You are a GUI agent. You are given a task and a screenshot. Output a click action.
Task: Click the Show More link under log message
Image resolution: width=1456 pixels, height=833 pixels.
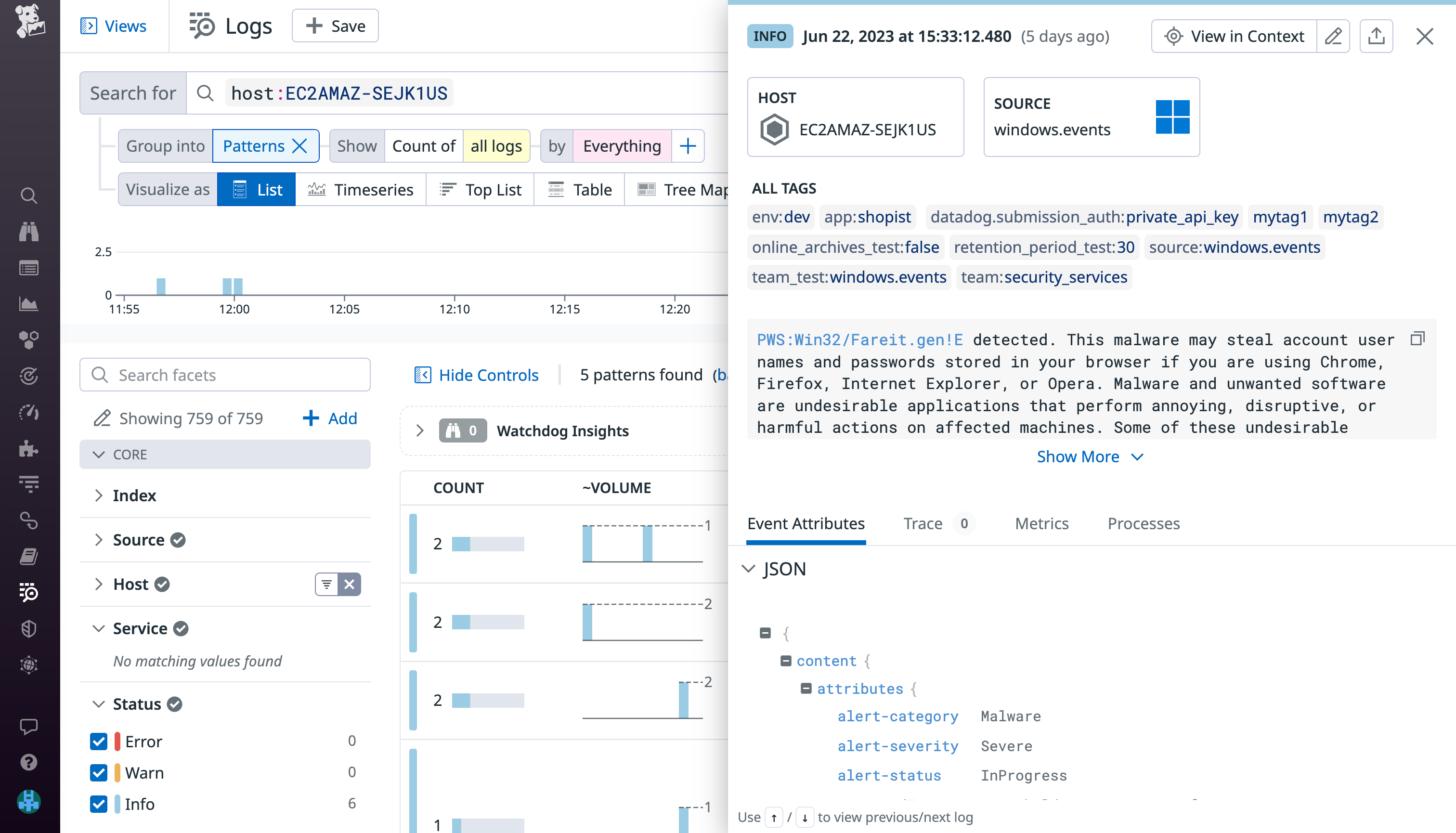click(x=1079, y=456)
